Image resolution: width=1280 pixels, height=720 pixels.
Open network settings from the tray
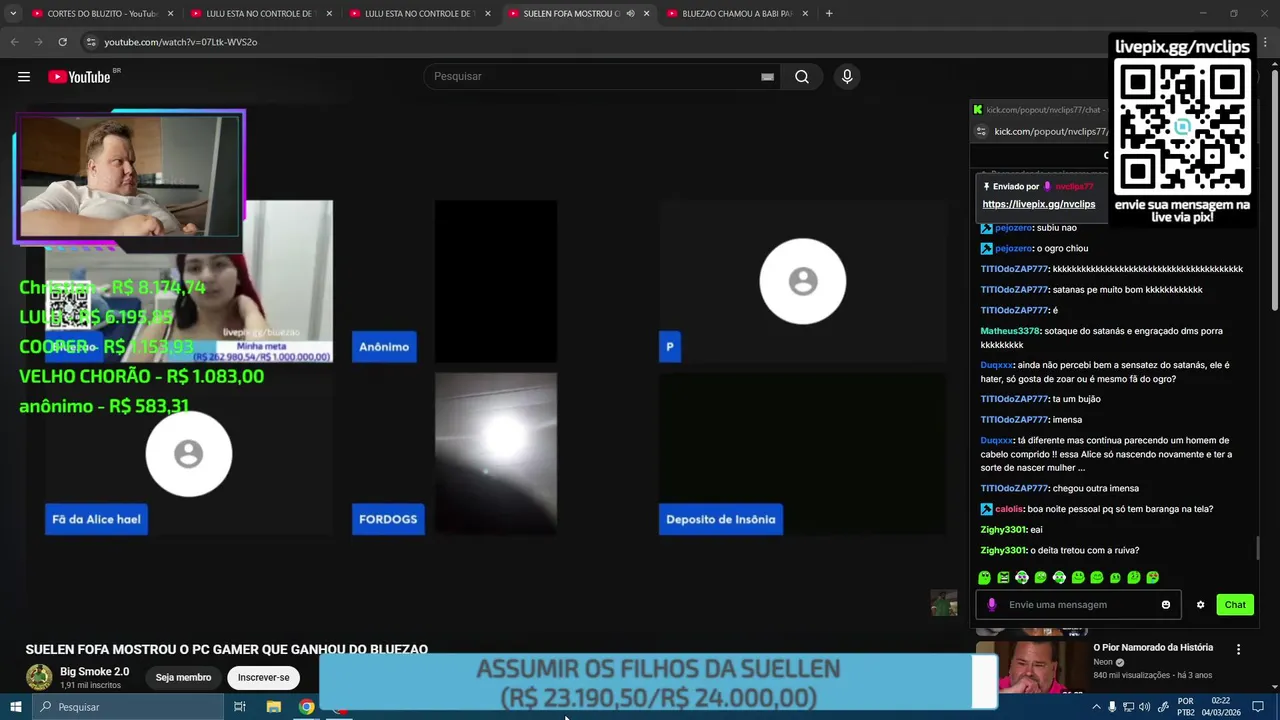pos(1128,707)
